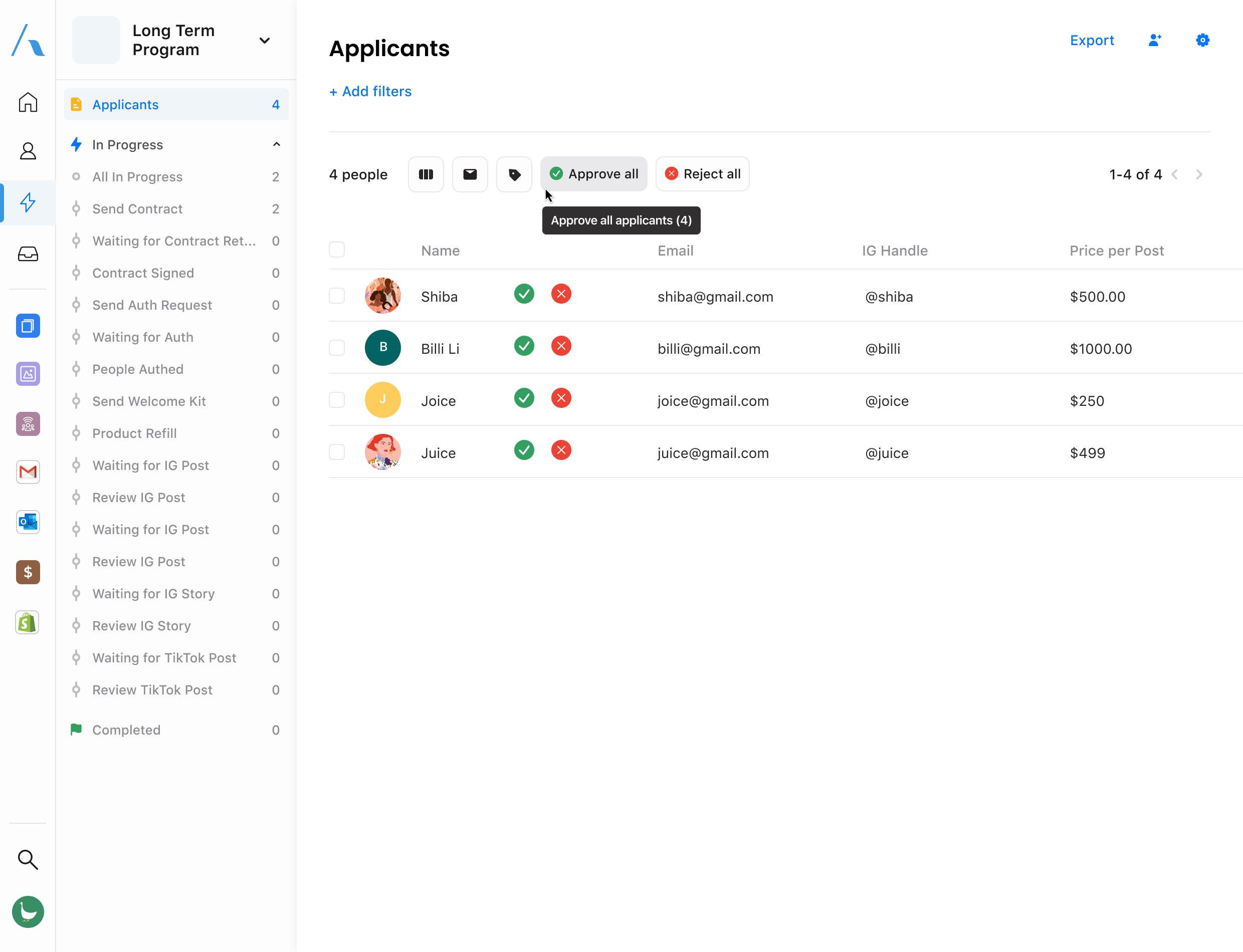Open the Gmail integration in sidebar
Screen dimensions: 1243x952
(x=28, y=472)
